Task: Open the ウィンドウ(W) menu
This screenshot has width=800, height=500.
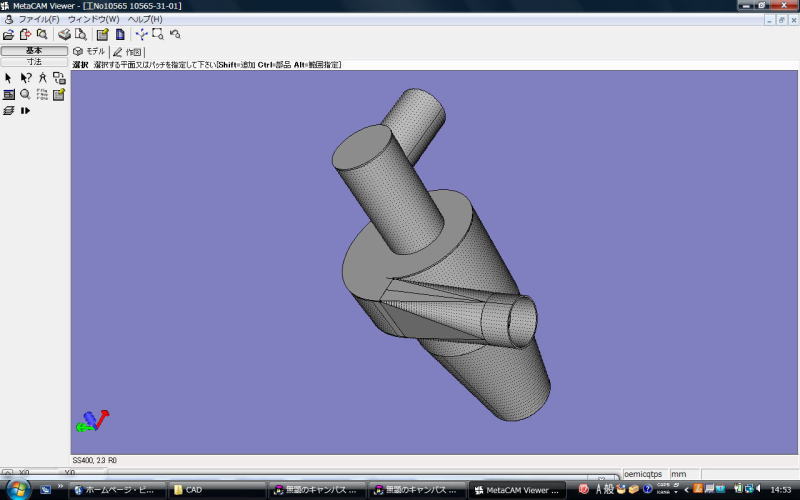Action: pos(93,19)
